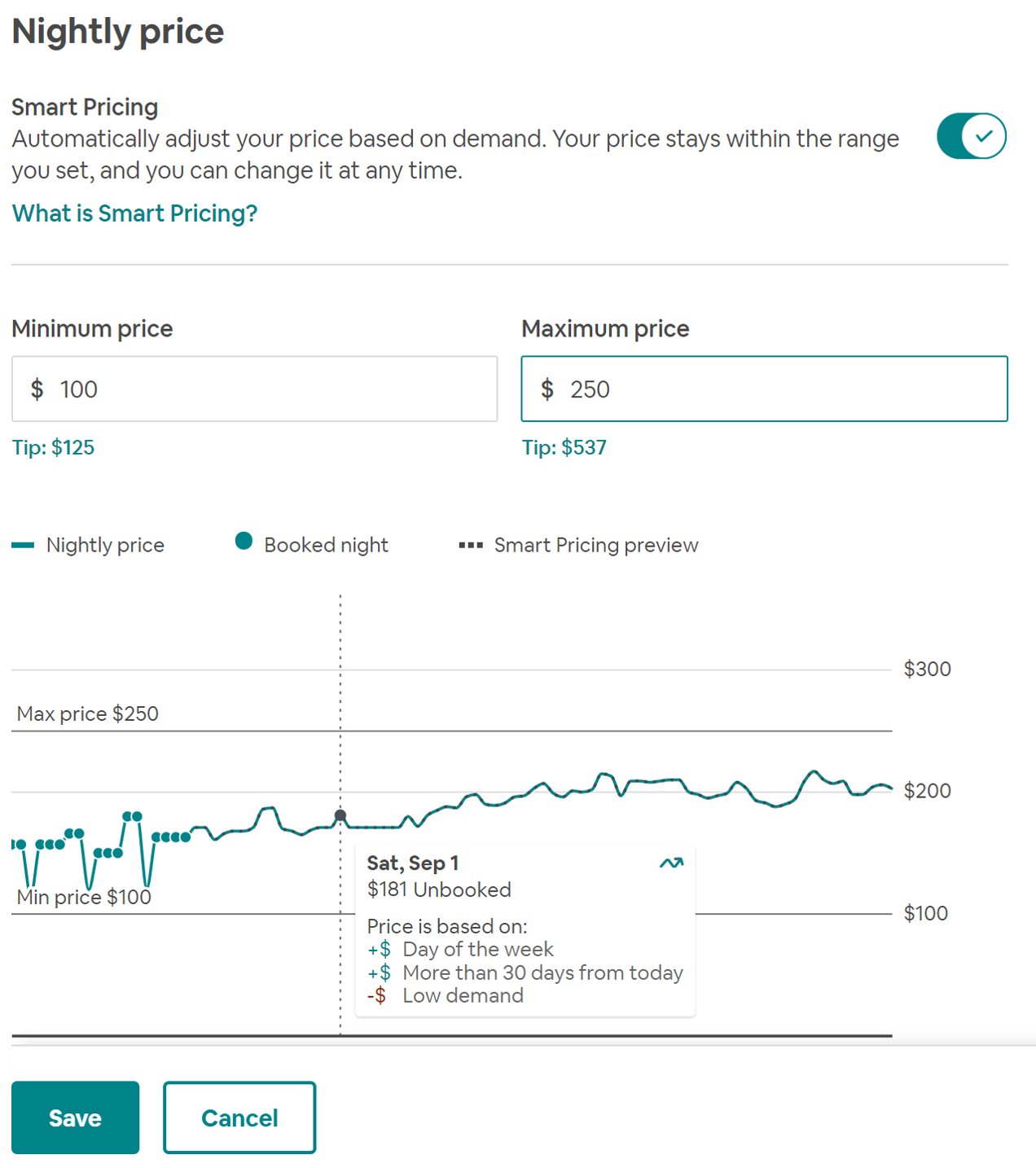Toggle the Smart Pricing switch off
Screen dimensions: 1036x1168
coord(971,136)
